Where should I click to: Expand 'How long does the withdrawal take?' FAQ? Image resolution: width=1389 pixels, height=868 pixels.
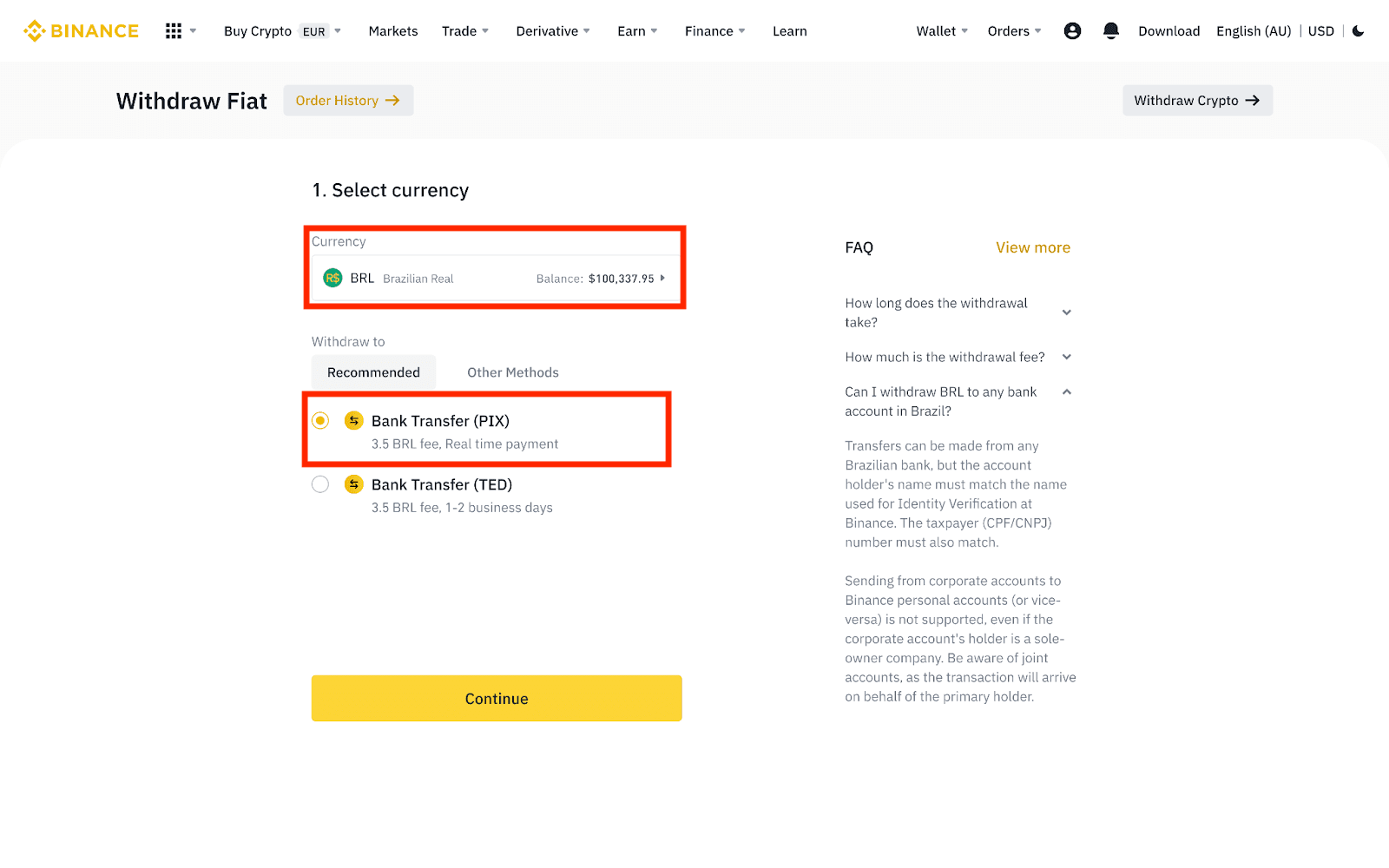pos(1067,312)
